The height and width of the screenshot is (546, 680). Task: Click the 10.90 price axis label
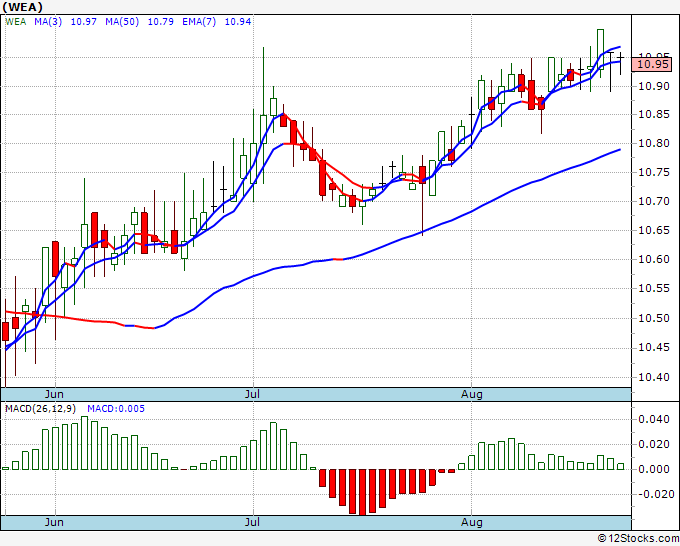654,86
